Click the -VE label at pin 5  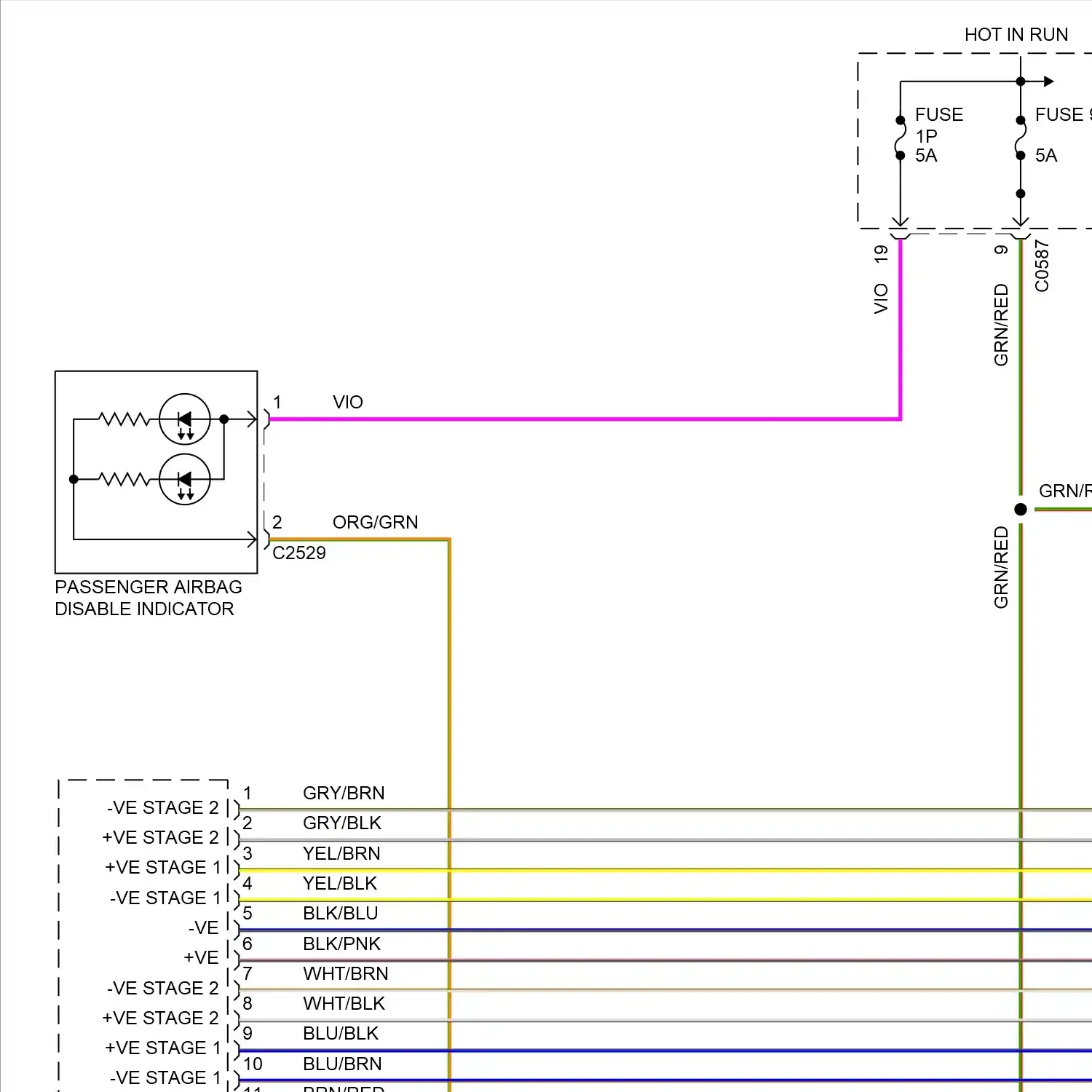(x=204, y=927)
